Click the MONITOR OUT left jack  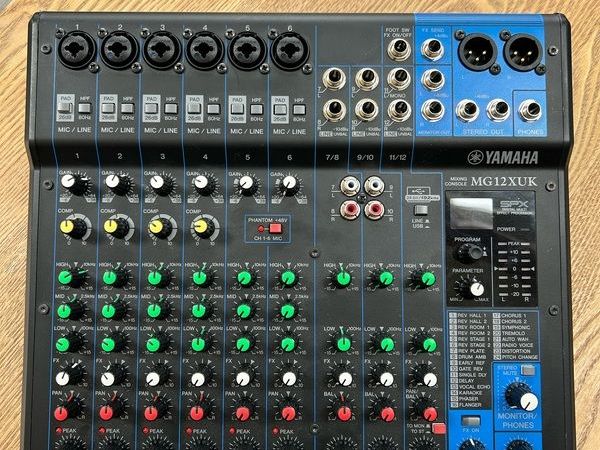(x=433, y=80)
